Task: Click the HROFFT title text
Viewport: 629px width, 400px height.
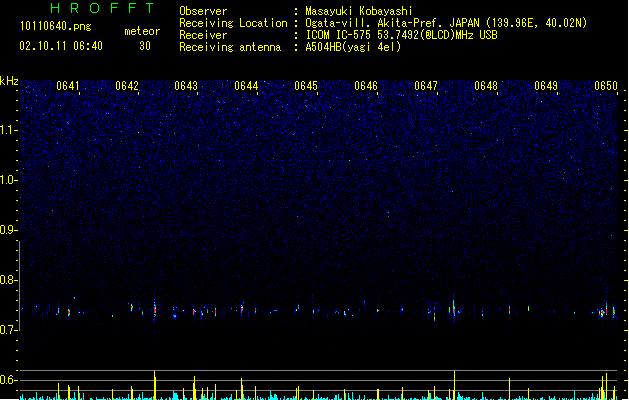Action: (102, 8)
